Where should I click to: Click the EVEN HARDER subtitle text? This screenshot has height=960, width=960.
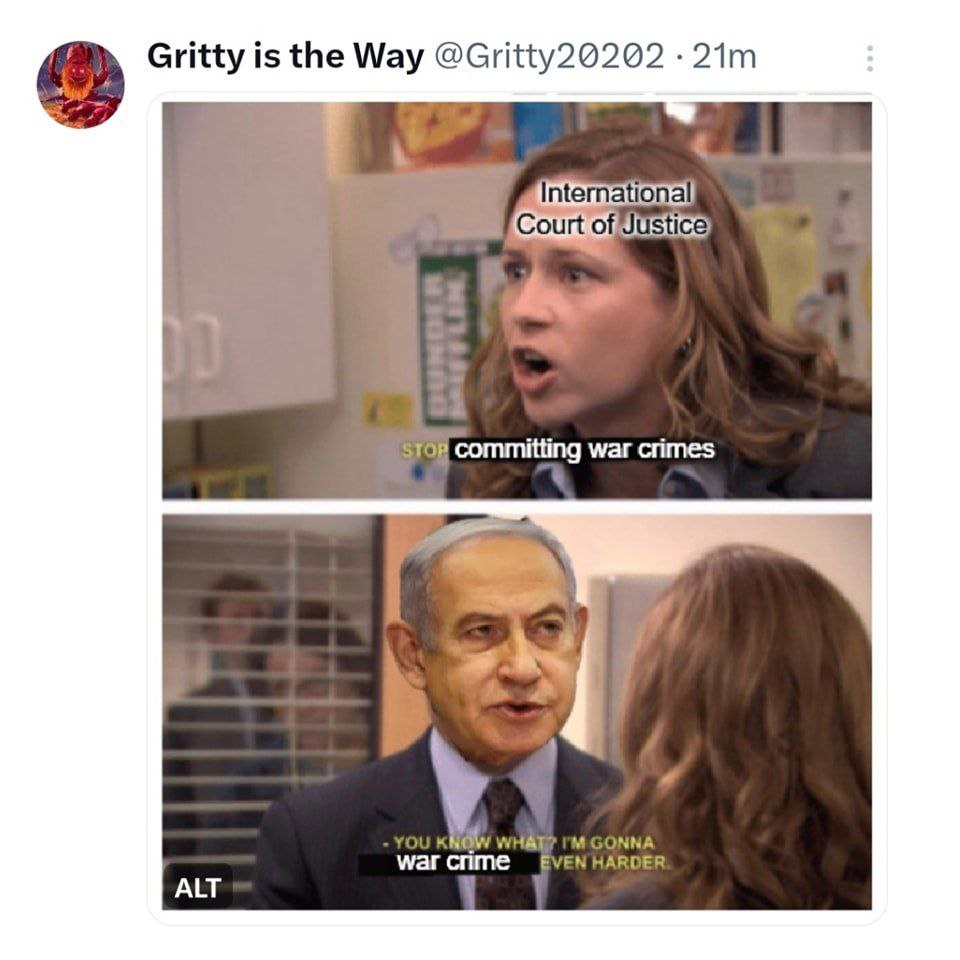(x=605, y=863)
